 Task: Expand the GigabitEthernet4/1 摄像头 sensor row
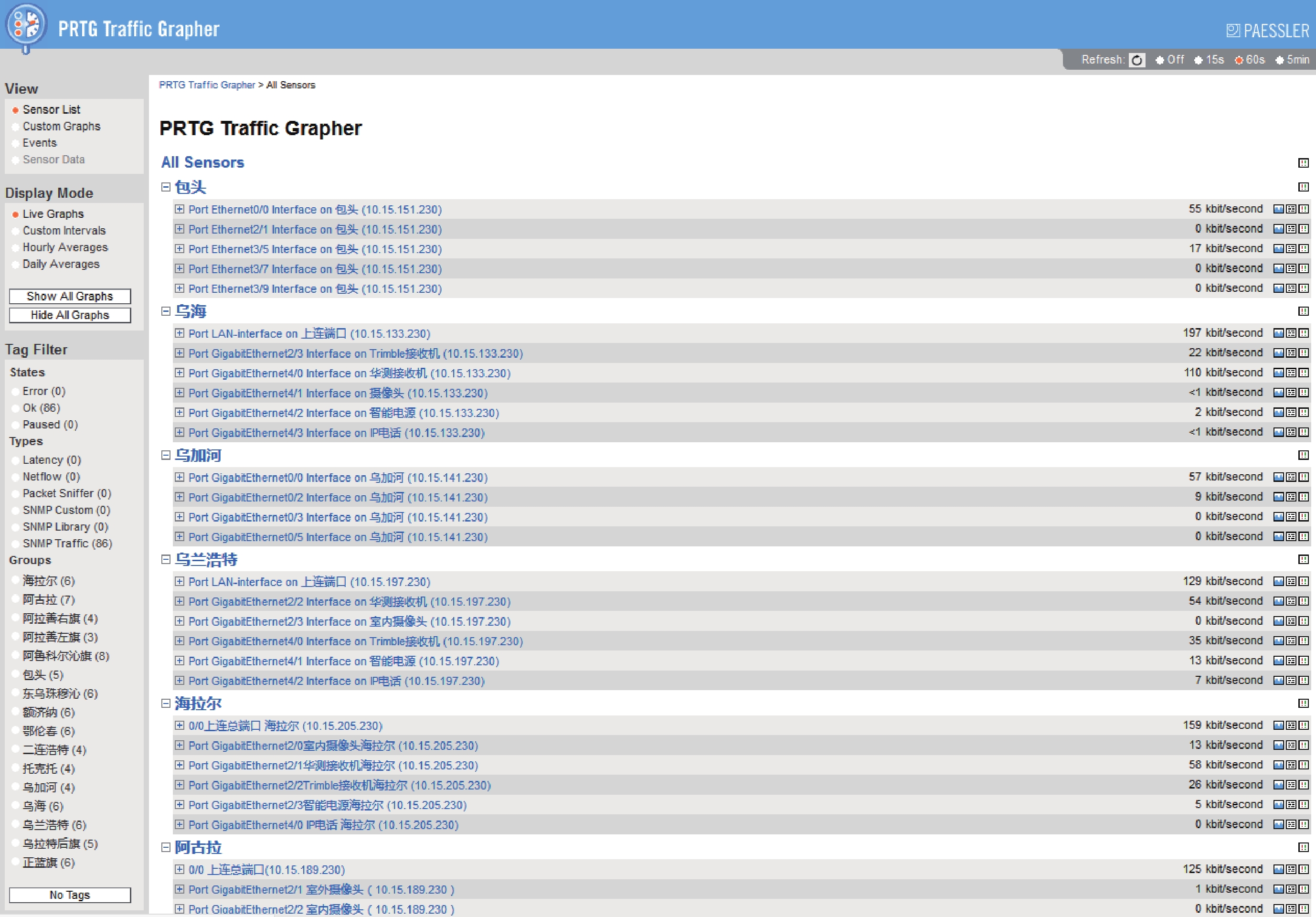pos(180,393)
